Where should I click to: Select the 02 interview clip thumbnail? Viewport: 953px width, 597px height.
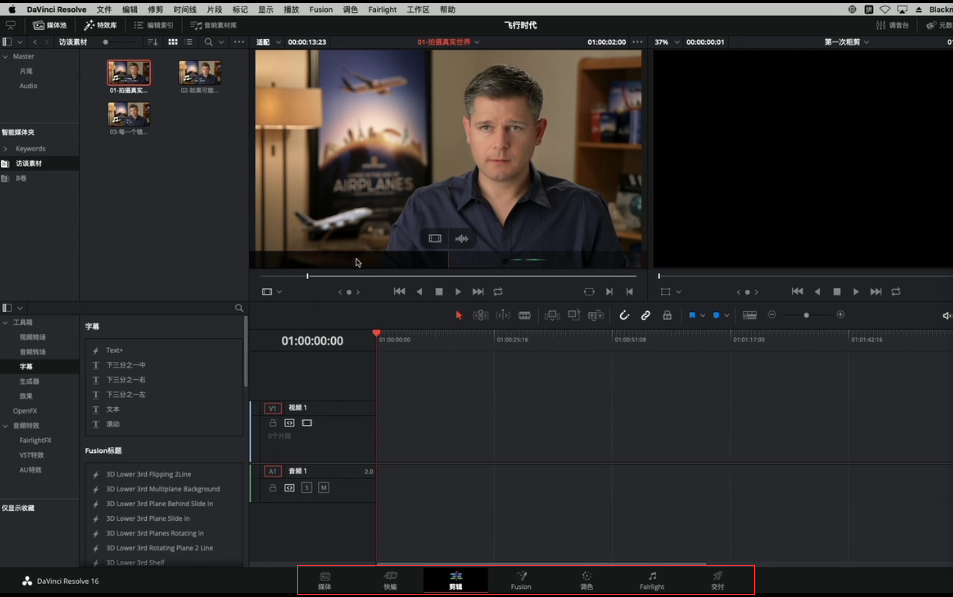[199, 72]
